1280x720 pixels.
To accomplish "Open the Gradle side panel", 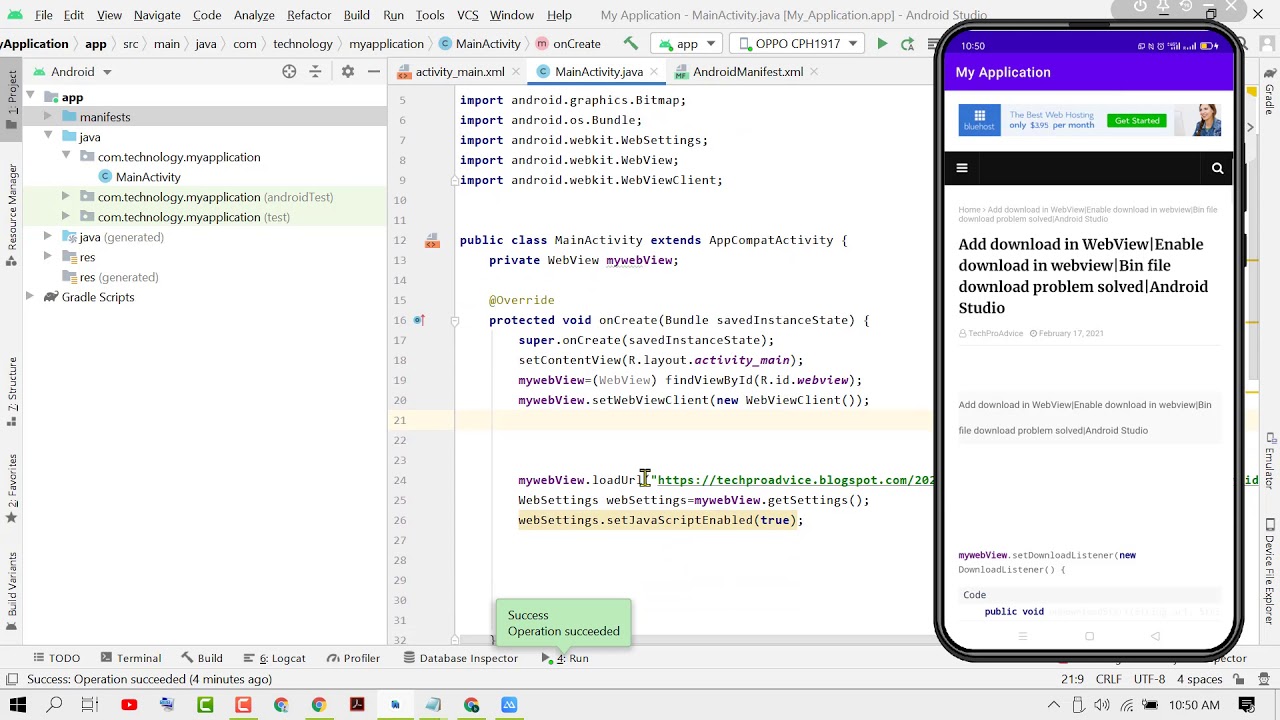I will pyautogui.click(x=1270, y=93).
